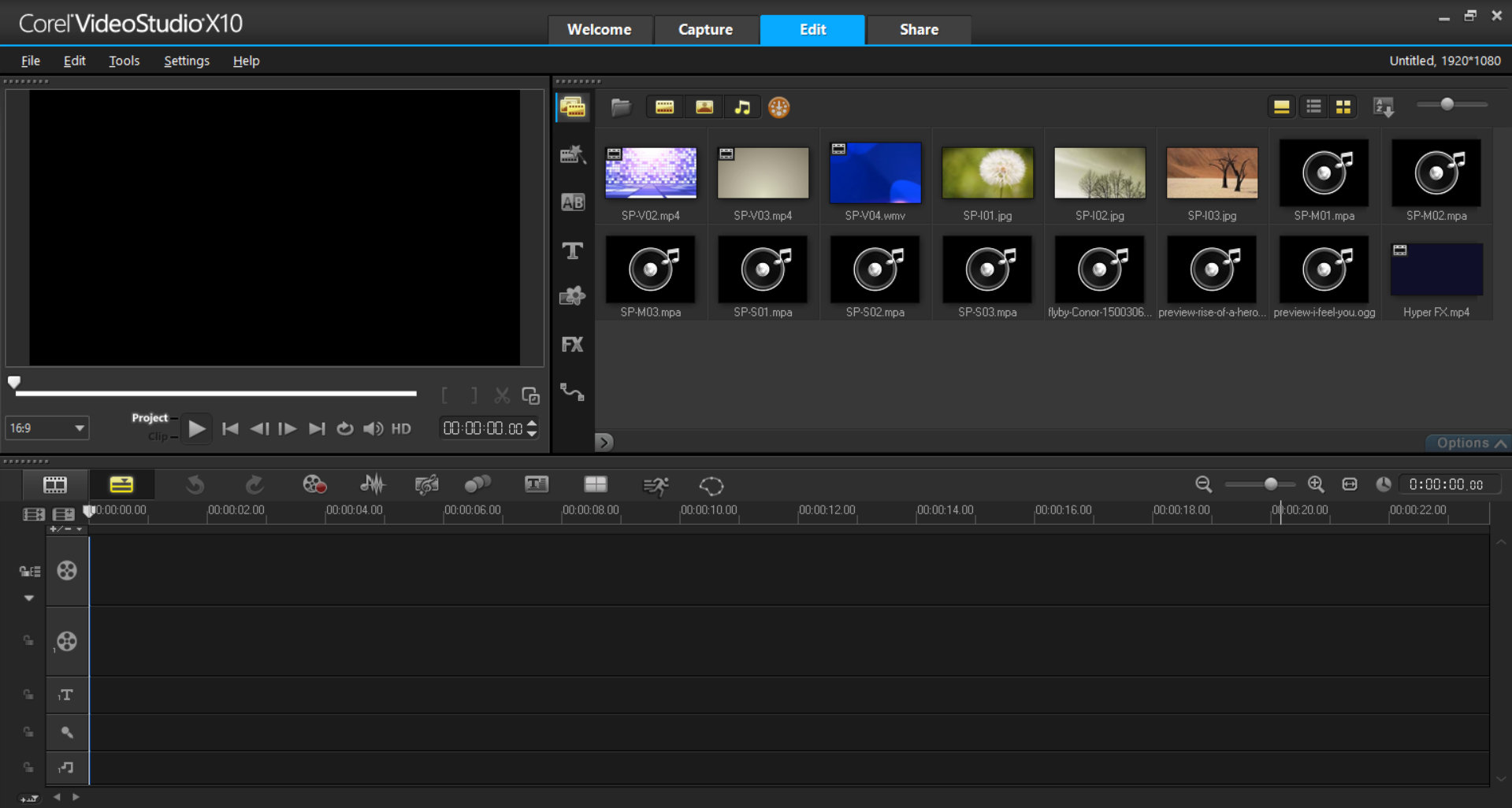Viewport: 1512px width, 808px height.
Task: Step to the previous frame
Action: [x=259, y=428]
